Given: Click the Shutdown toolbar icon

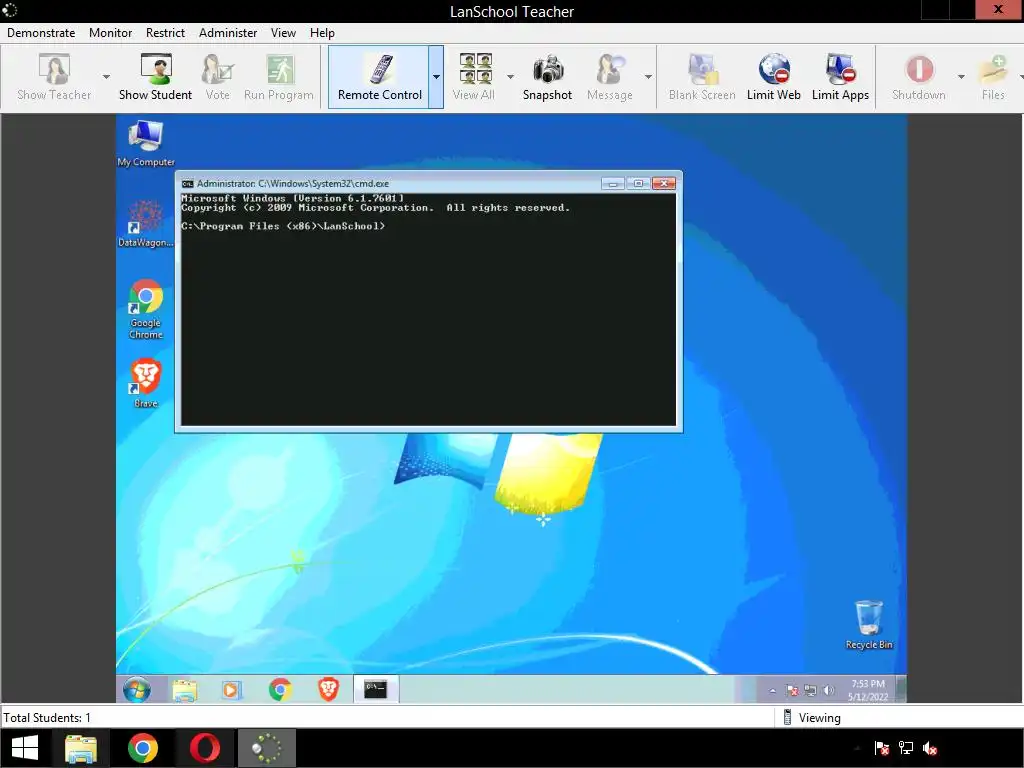Looking at the screenshot, I should (x=919, y=77).
